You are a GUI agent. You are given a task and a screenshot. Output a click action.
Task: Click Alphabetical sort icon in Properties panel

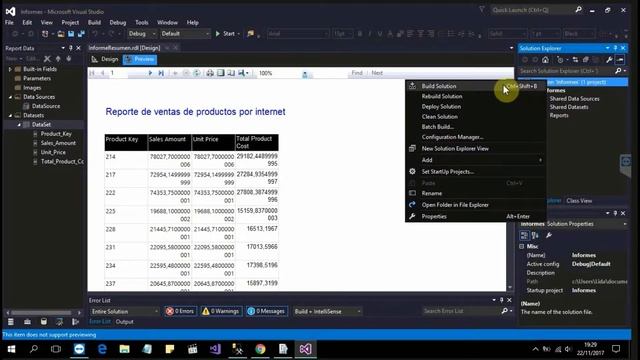[535, 235]
